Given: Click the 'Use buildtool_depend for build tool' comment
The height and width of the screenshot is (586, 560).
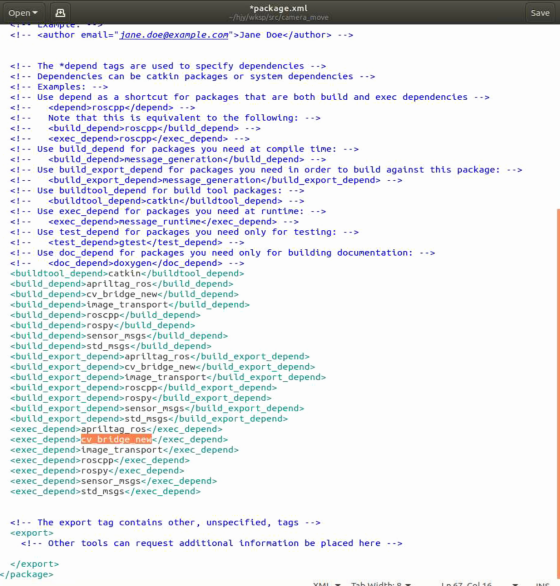Looking at the screenshot, I should (157, 191).
